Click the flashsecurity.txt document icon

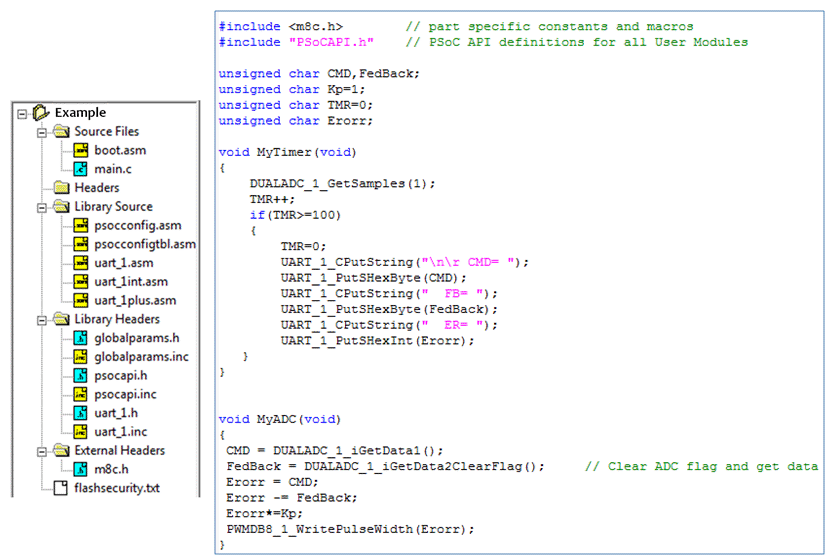click(x=61, y=488)
